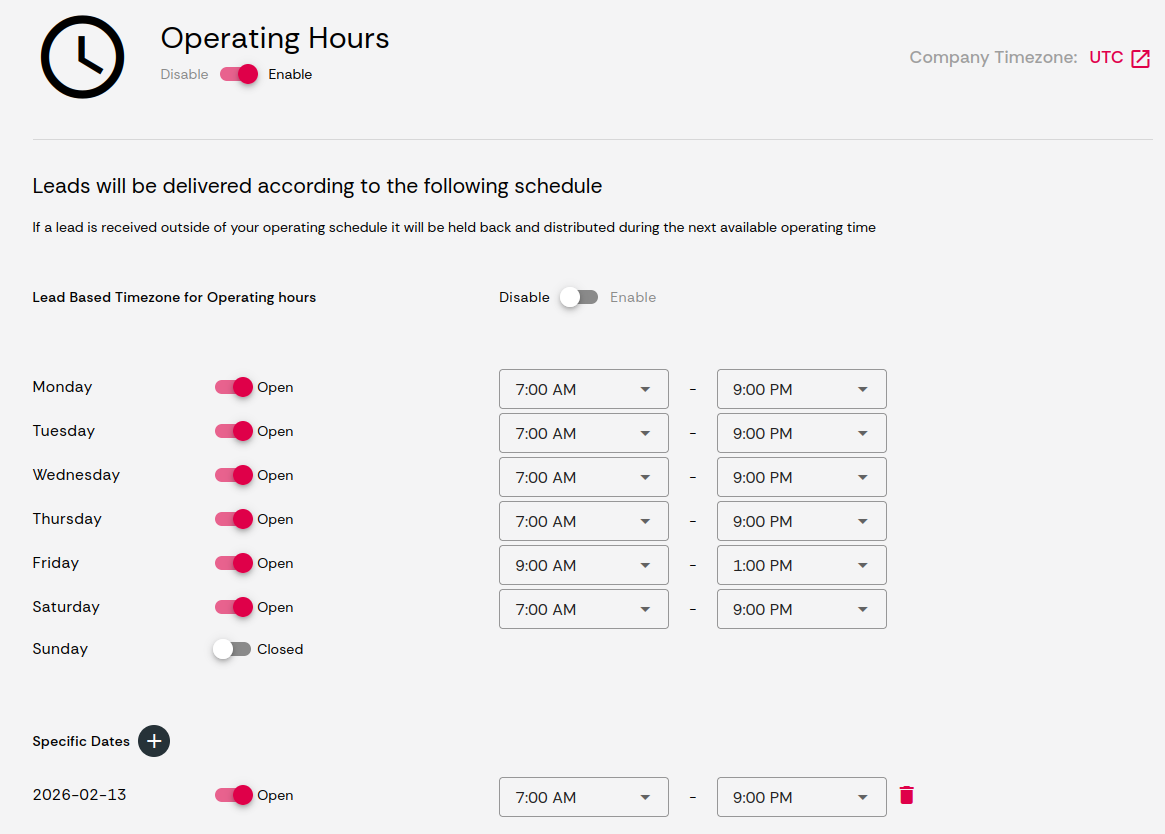This screenshot has width=1165, height=834.
Task: Open the Company Timezone external link icon
Action: (x=1143, y=57)
